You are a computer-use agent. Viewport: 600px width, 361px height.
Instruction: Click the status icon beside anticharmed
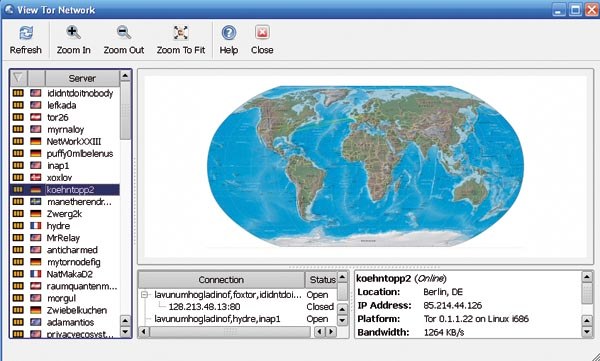[x=18, y=250]
